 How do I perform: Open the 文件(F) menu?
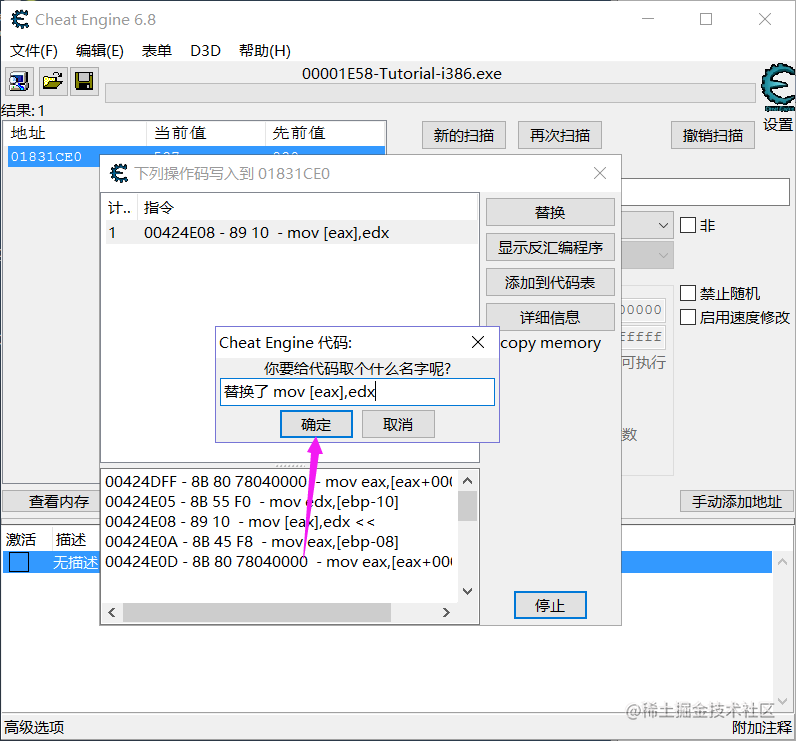[34, 51]
